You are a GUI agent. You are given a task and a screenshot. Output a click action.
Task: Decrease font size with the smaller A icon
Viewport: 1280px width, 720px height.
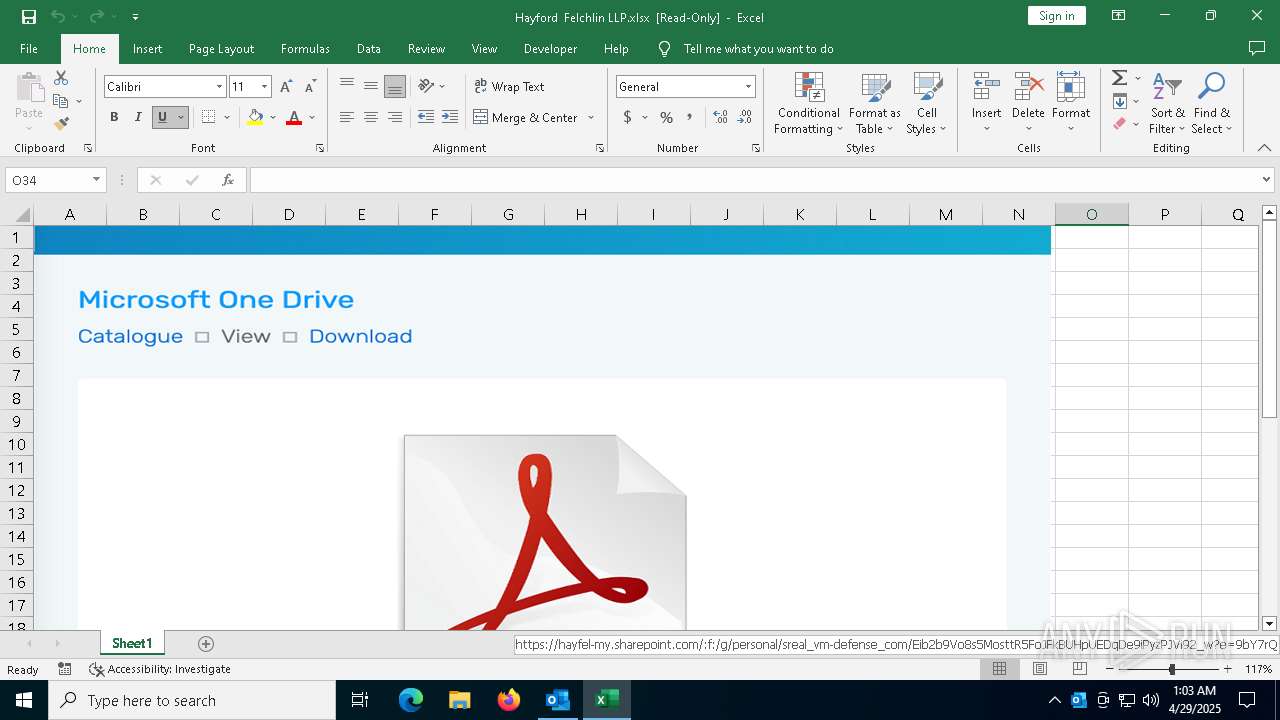pos(310,87)
